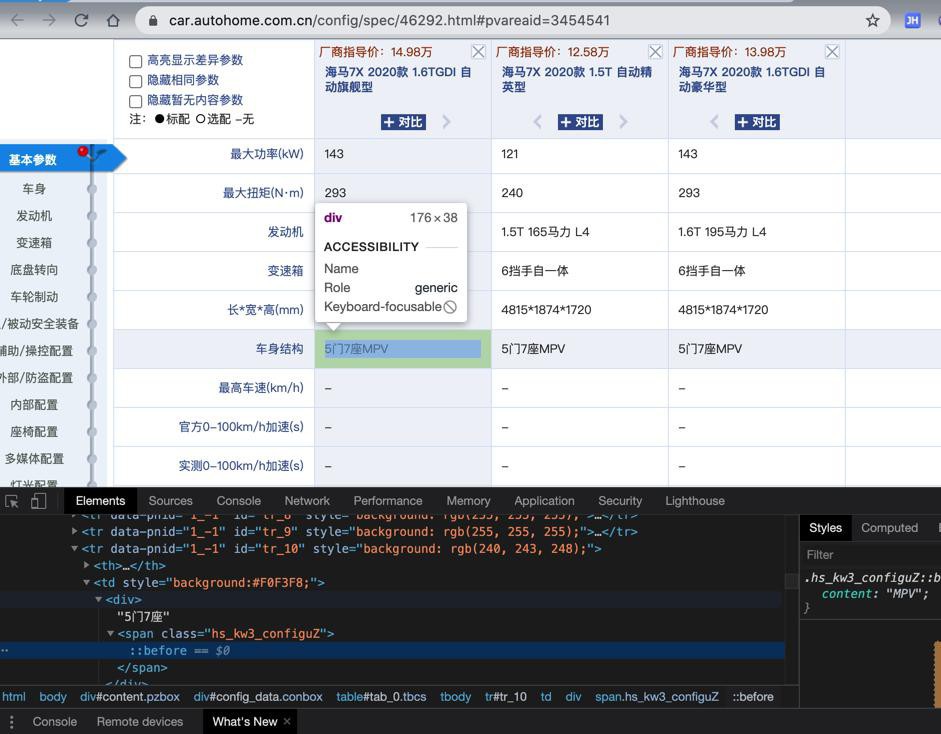Open Remote devices drawer tab
This screenshot has height=734, width=941.
coord(140,721)
